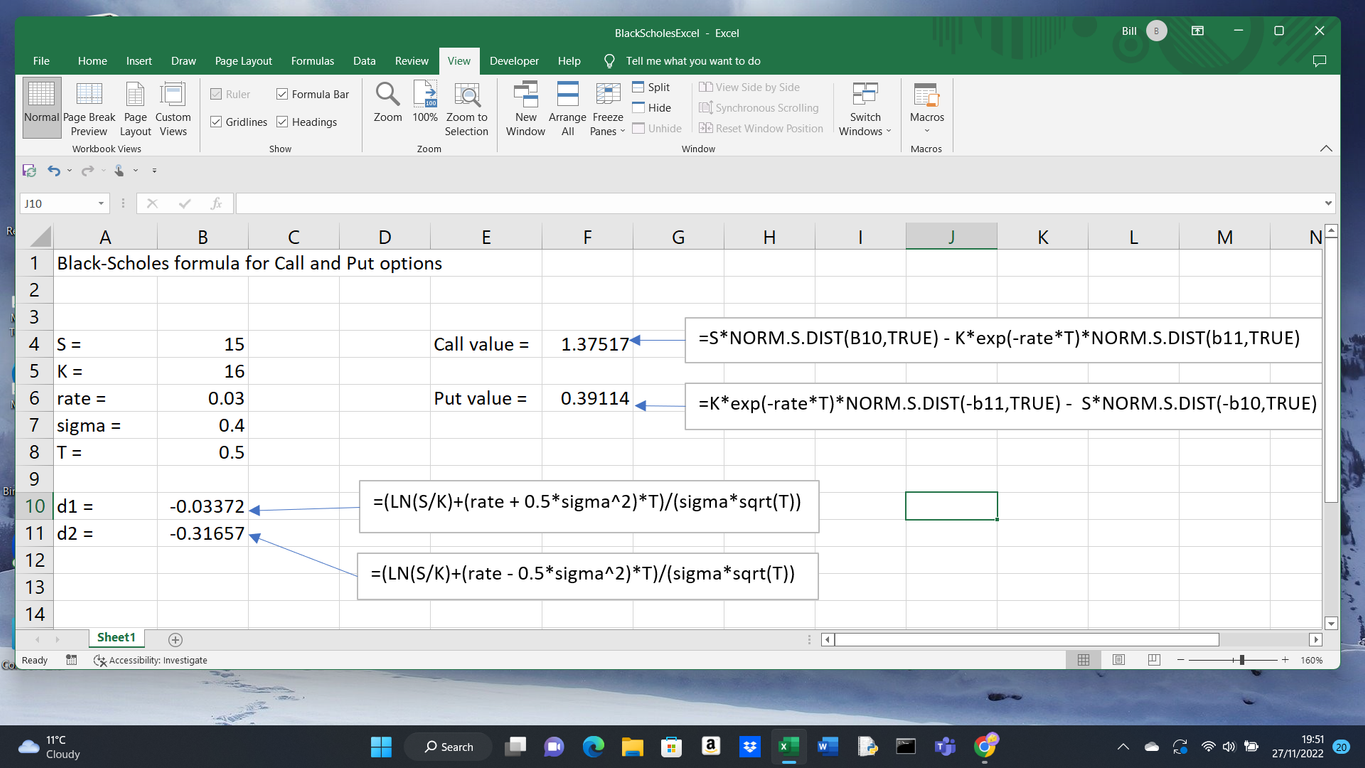
Task: Switch to the Home tab
Action: [92, 61]
